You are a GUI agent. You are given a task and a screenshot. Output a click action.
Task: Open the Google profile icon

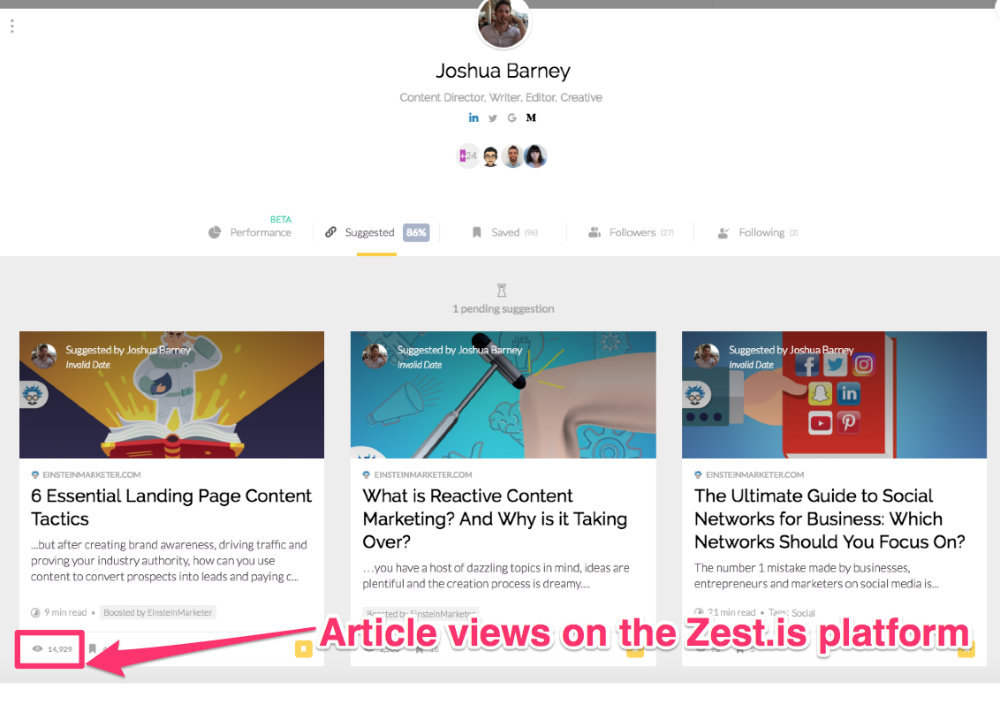(x=511, y=118)
